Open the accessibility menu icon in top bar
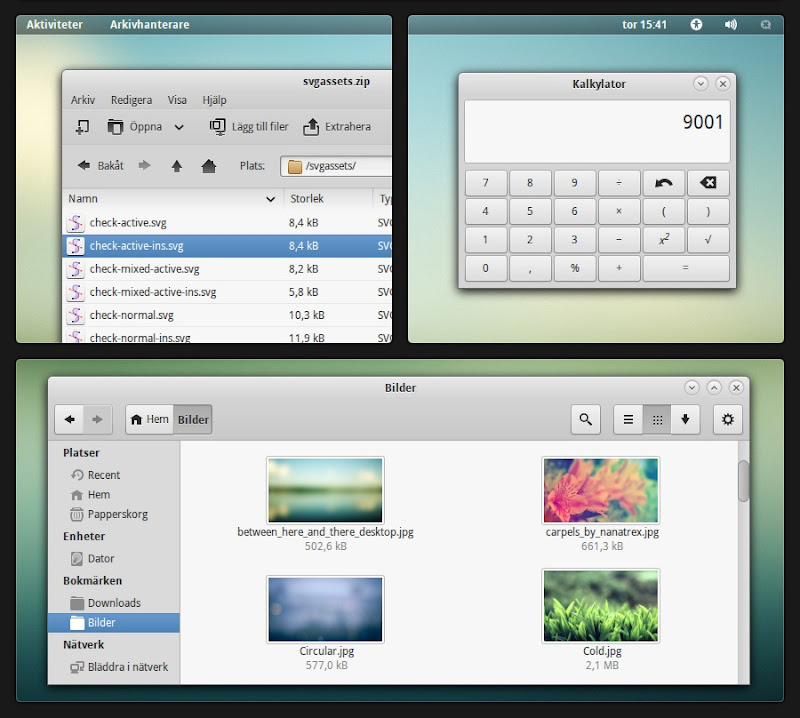Viewport: 800px width, 718px height. pyautogui.click(x=696, y=24)
